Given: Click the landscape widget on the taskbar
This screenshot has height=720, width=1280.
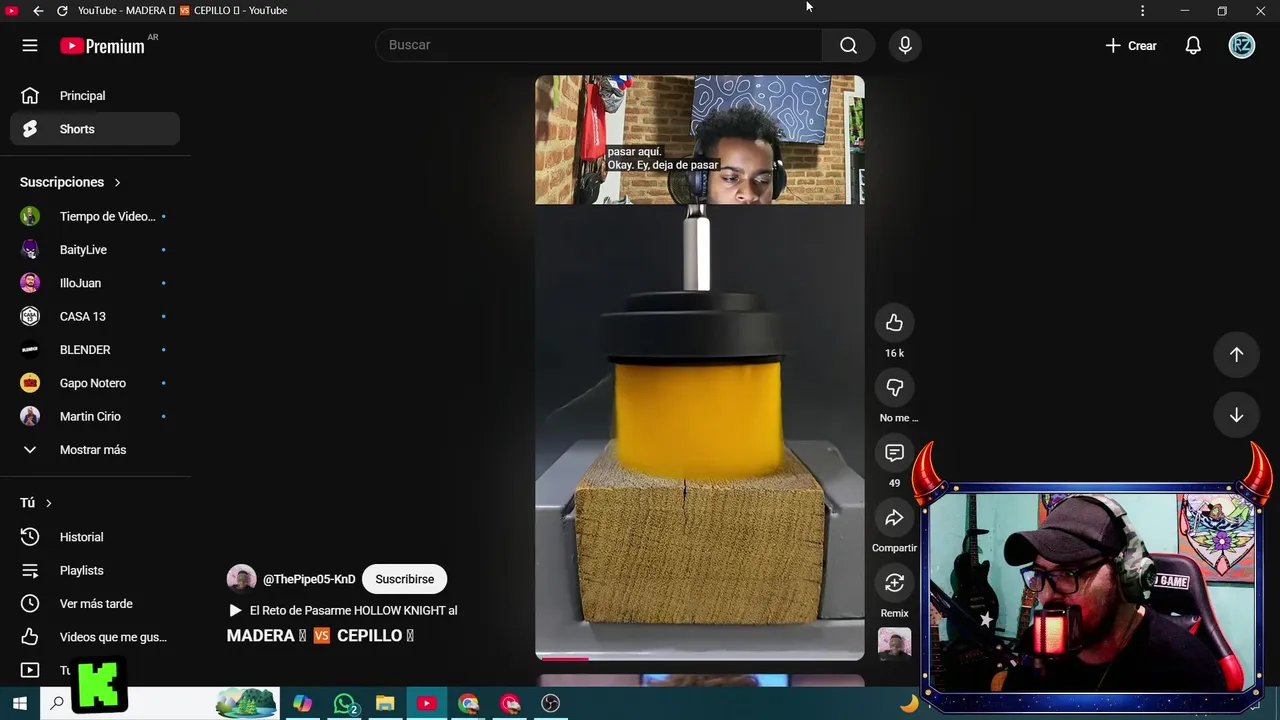Looking at the screenshot, I should pos(246,703).
